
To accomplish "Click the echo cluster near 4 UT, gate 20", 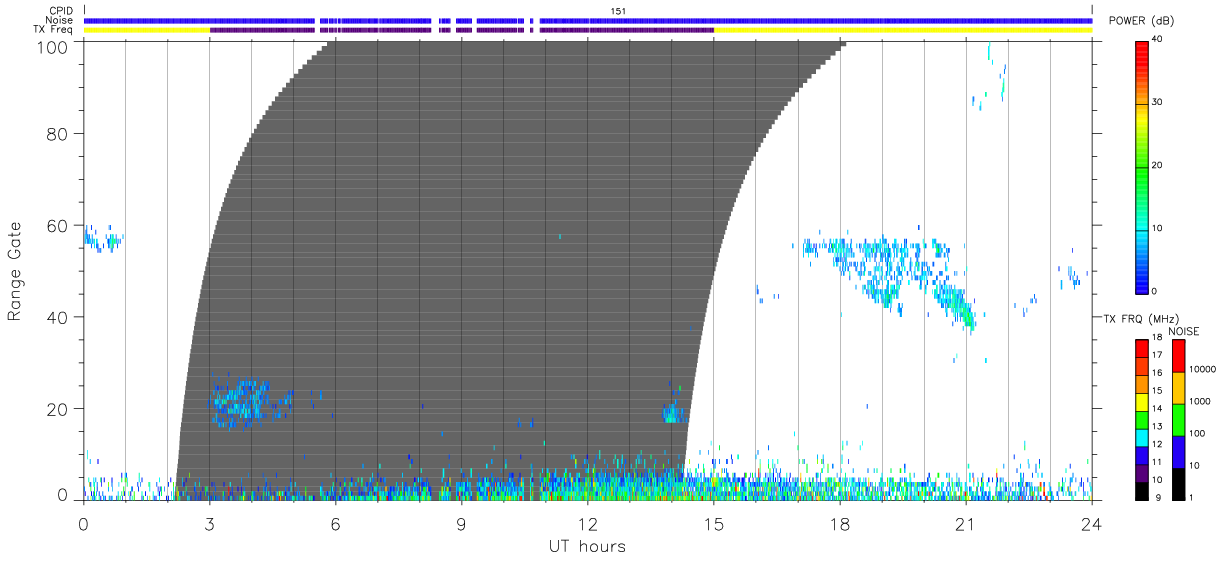I will click(x=239, y=402).
